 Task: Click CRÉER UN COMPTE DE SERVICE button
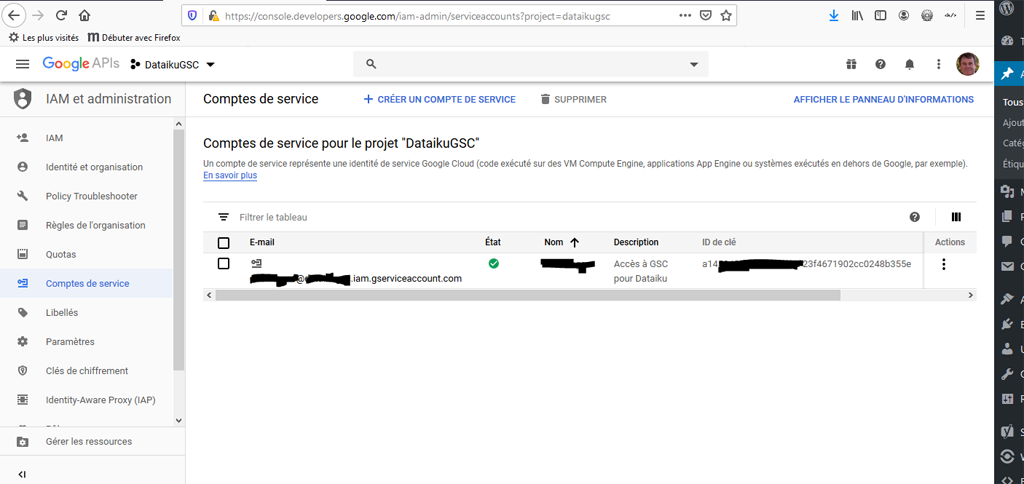pos(440,99)
